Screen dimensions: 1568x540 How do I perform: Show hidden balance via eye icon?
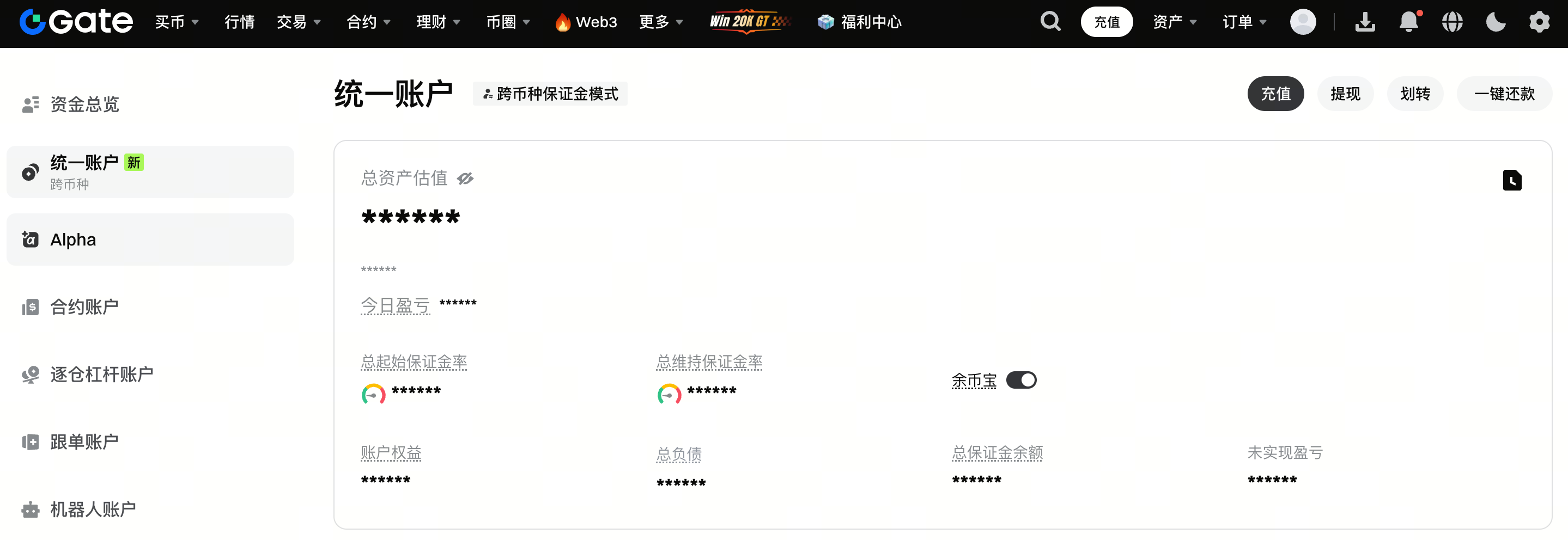pyautogui.click(x=465, y=178)
